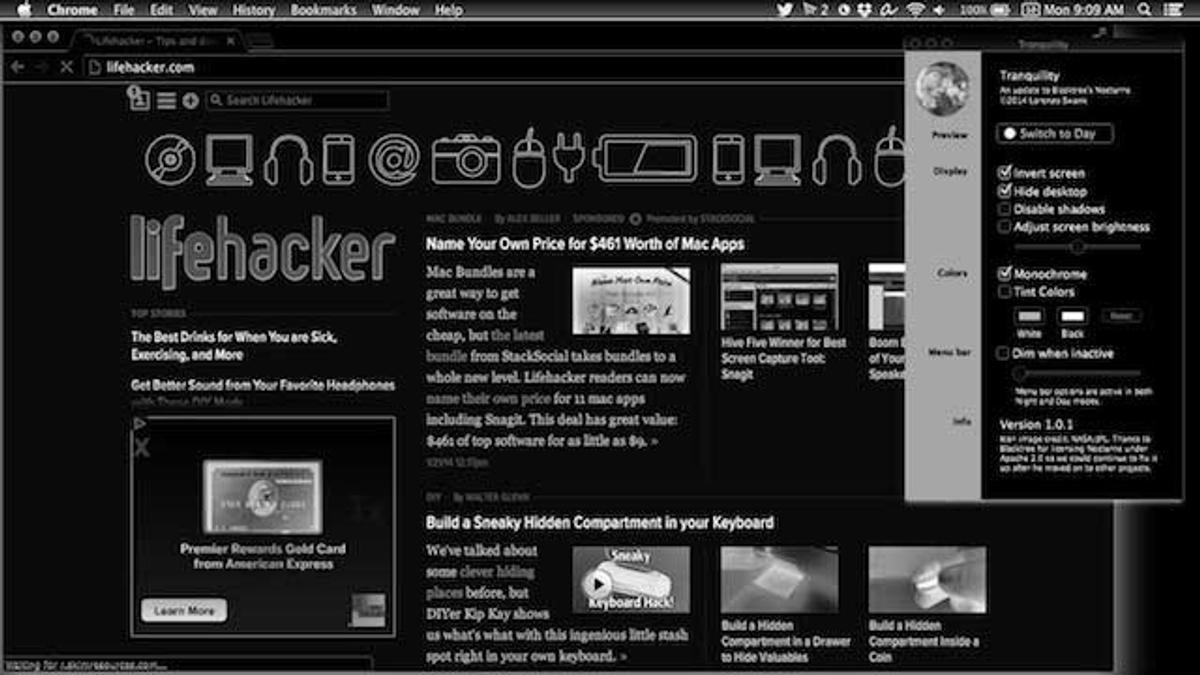The height and width of the screenshot is (675, 1200).
Task: Click the Search Lifehacker field
Action: 297,100
